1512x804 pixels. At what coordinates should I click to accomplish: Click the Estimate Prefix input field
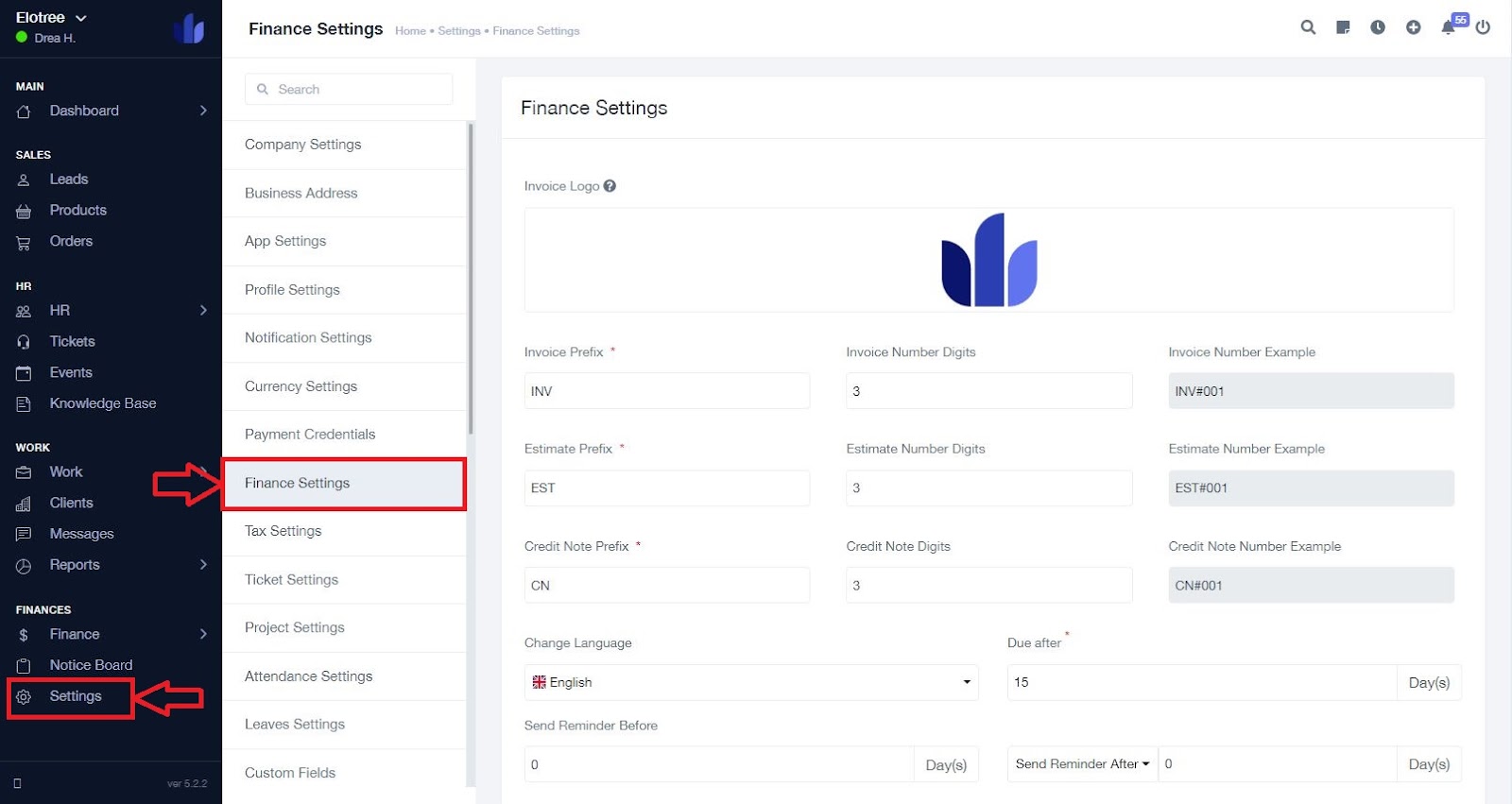click(x=667, y=488)
